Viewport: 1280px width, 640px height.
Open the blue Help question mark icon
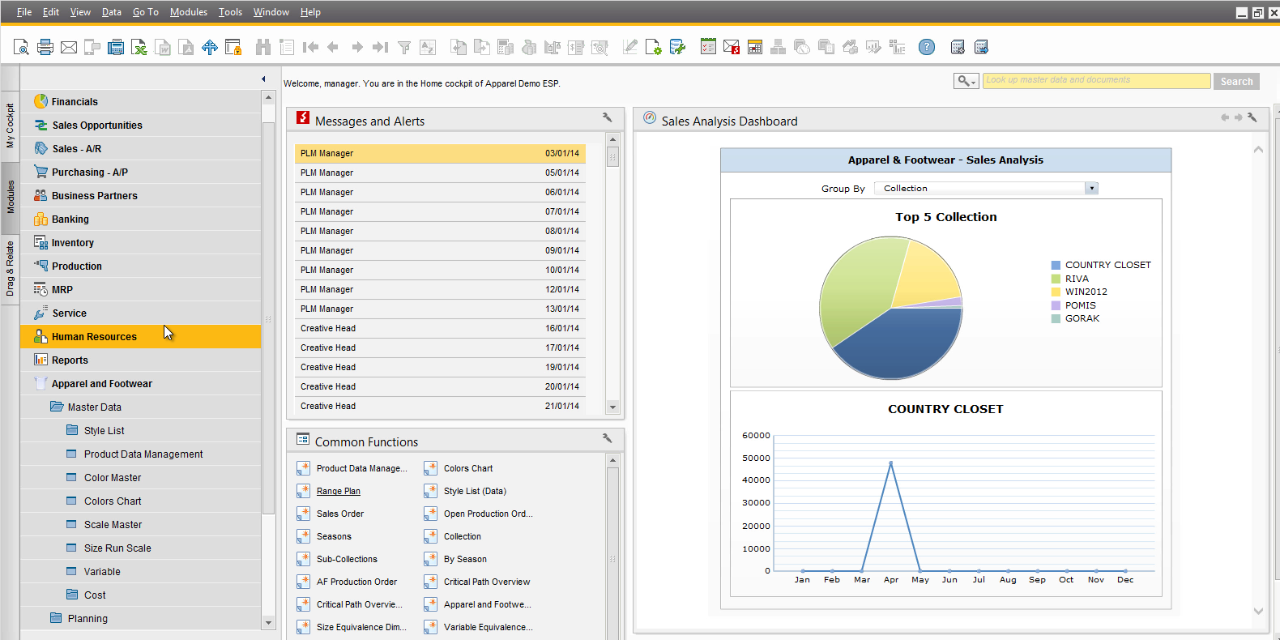927,47
